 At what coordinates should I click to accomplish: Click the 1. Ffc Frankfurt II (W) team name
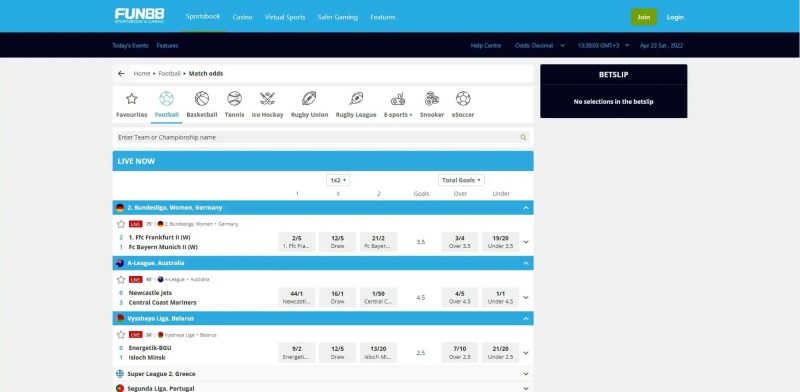pos(159,237)
